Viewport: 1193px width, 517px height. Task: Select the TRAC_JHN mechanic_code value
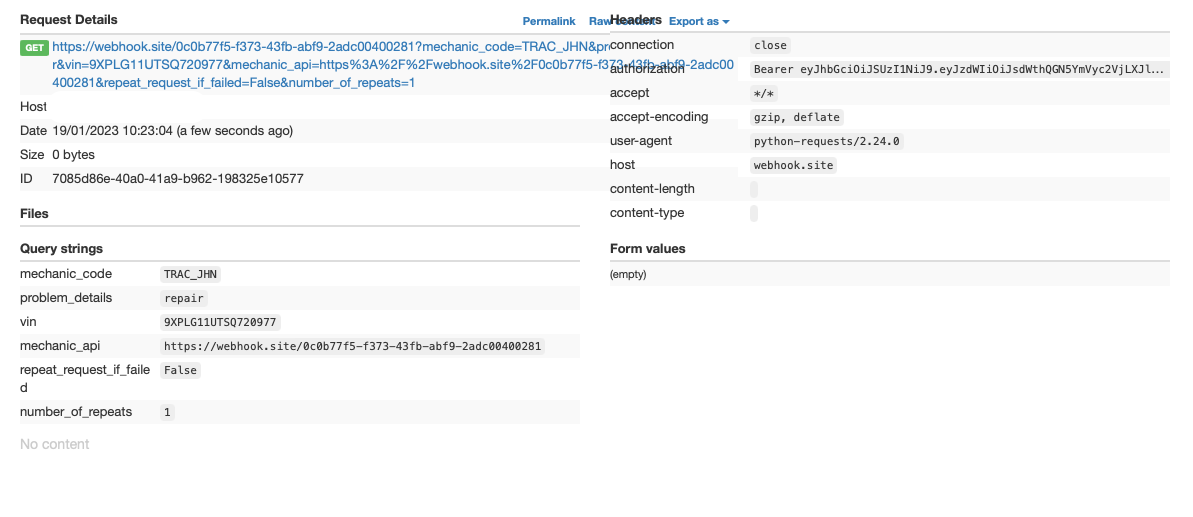pos(190,274)
